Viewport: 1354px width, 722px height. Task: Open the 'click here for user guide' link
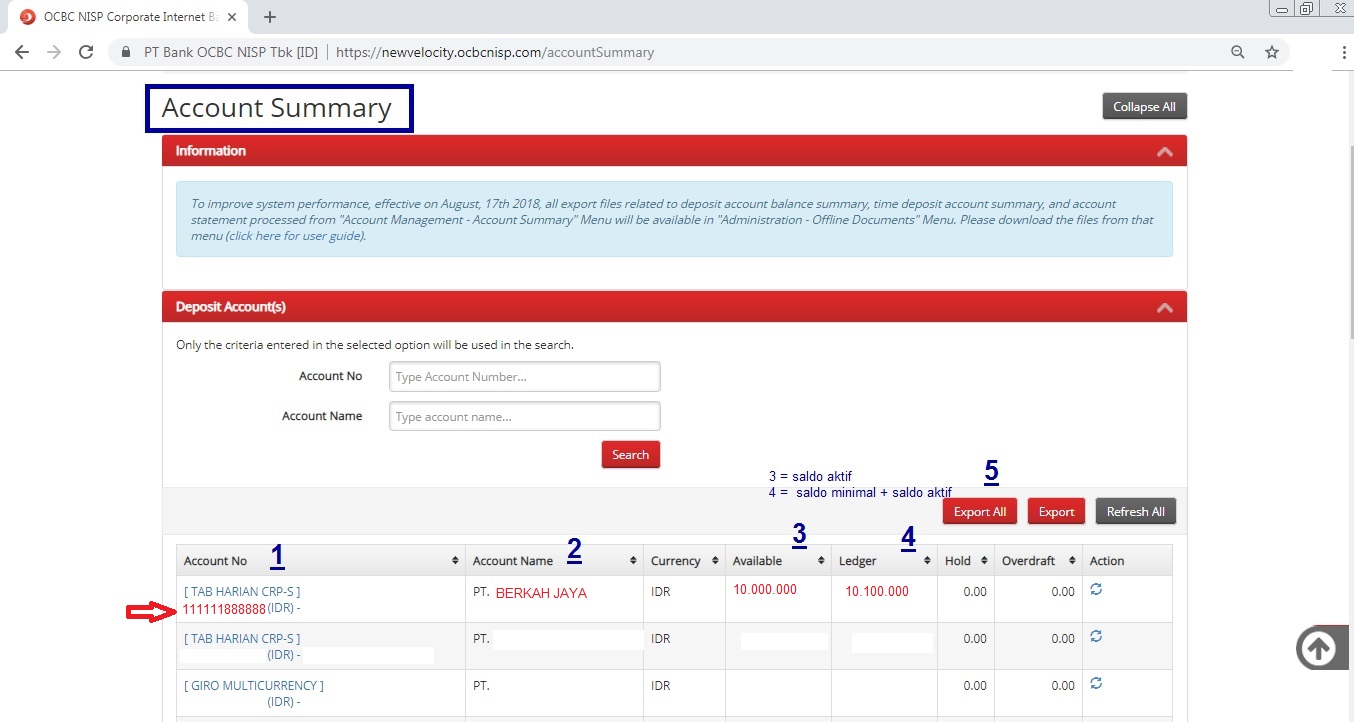pyautogui.click(x=295, y=236)
